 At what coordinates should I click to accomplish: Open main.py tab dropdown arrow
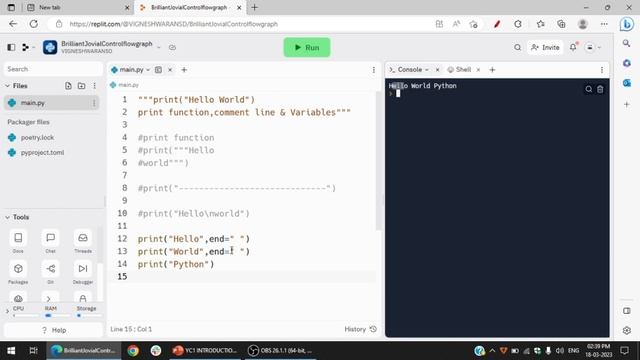pos(148,70)
